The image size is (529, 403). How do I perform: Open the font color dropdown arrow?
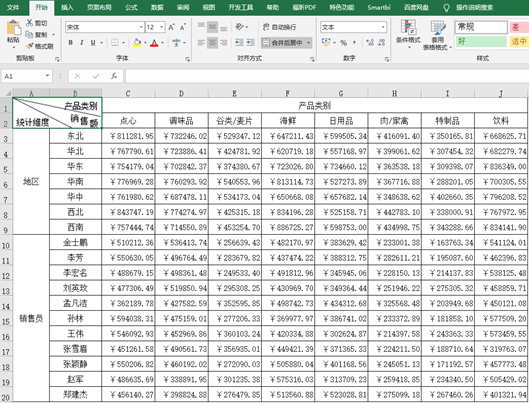(163, 43)
